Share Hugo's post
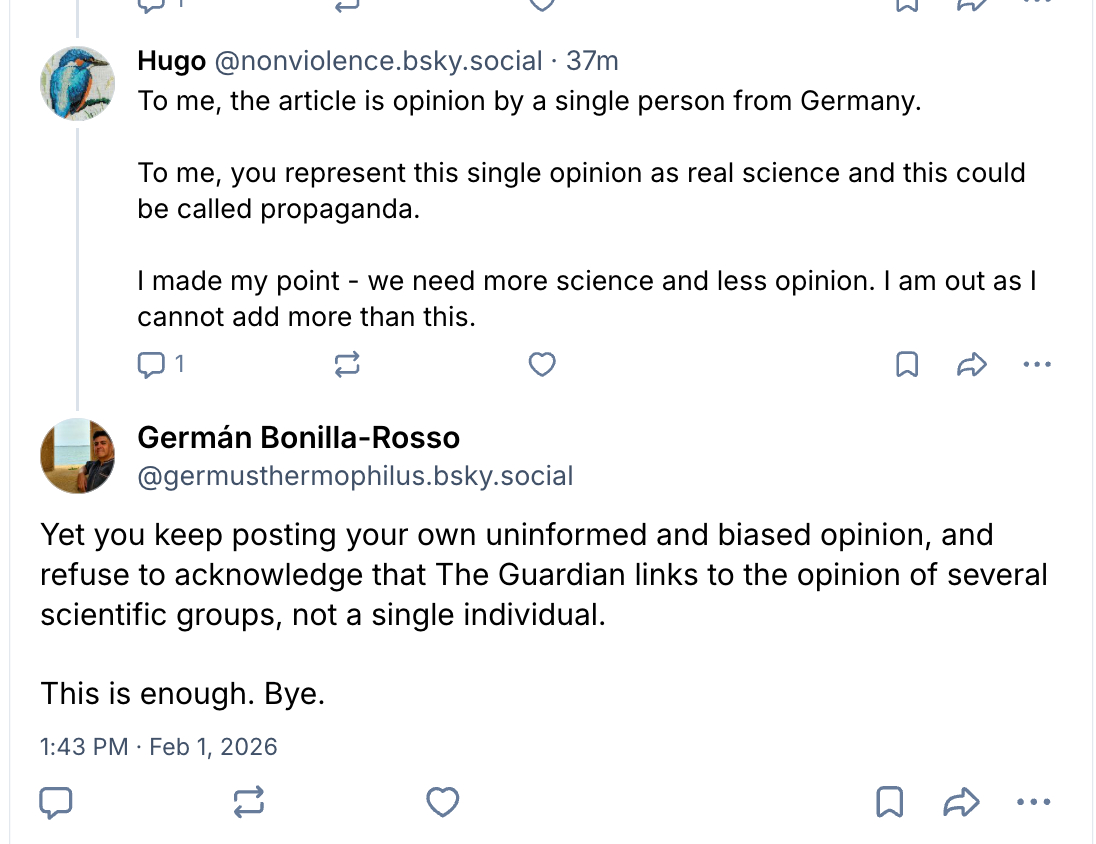Image resolution: width=1096 pixels, height=844 pixels. [x=971, y=366]
